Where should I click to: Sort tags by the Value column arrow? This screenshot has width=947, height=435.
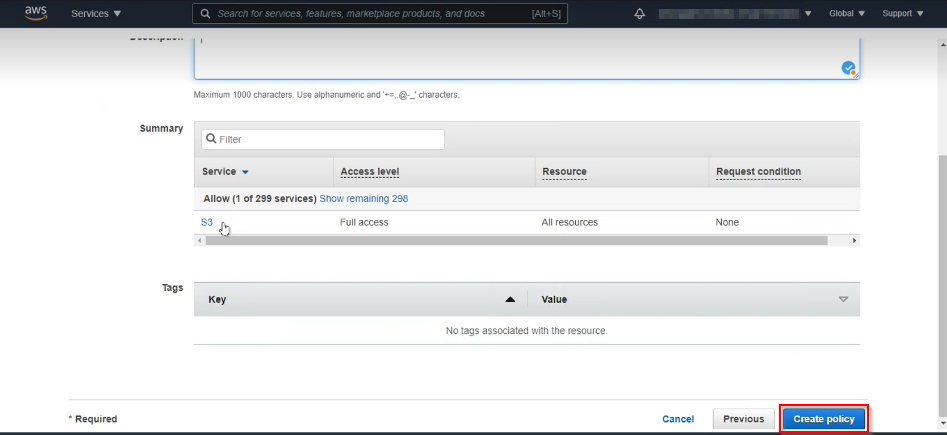tap(844, 300)
